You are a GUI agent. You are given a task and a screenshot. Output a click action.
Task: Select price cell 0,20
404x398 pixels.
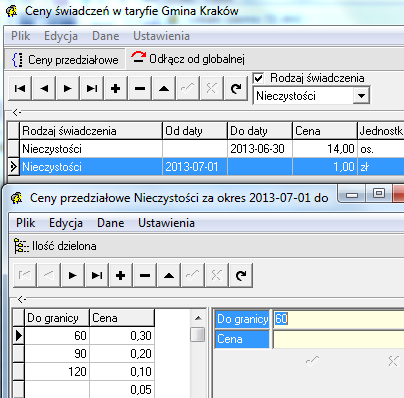coord(122,353)
